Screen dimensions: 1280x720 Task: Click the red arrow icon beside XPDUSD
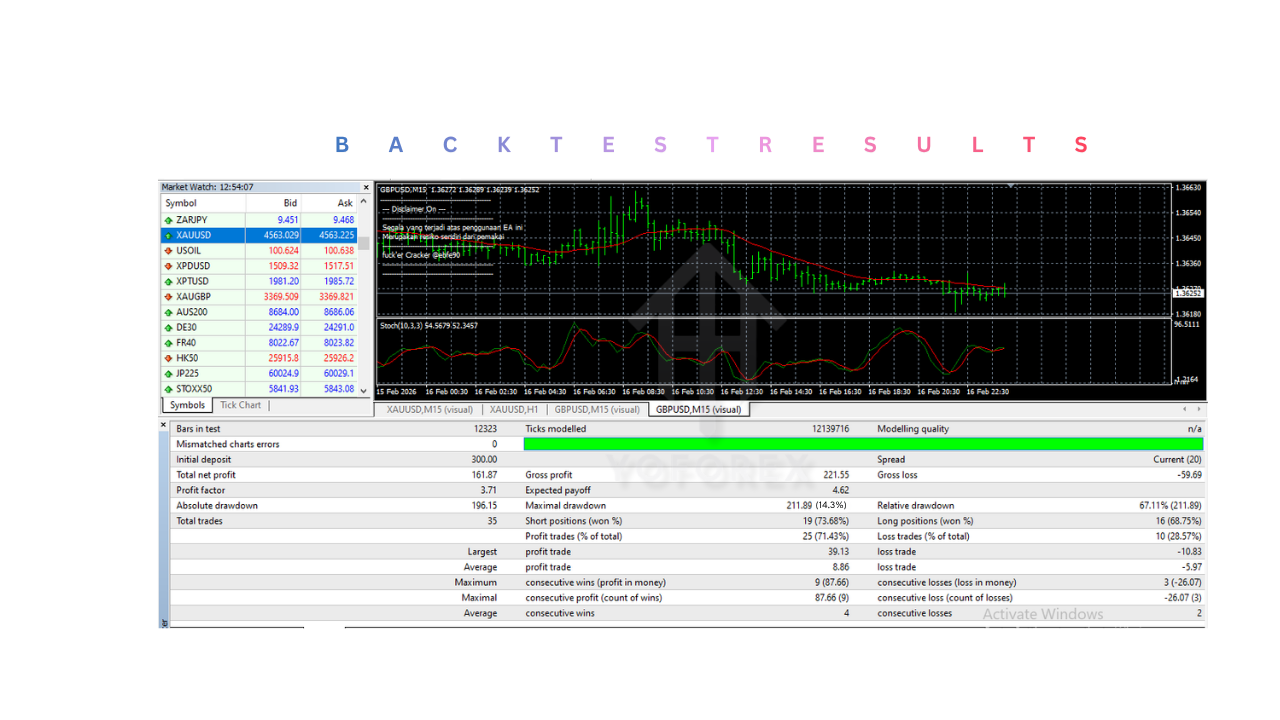[x=168, y=266]
